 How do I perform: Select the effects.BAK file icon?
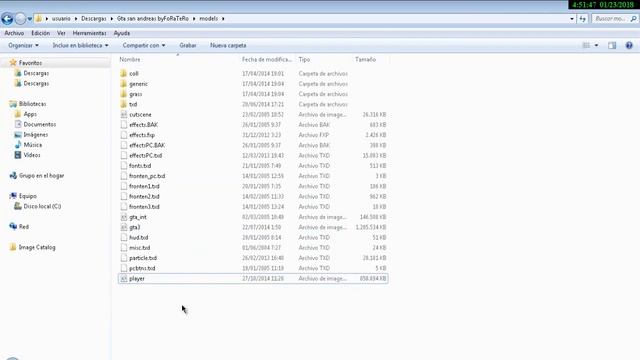tap(124, 125)
